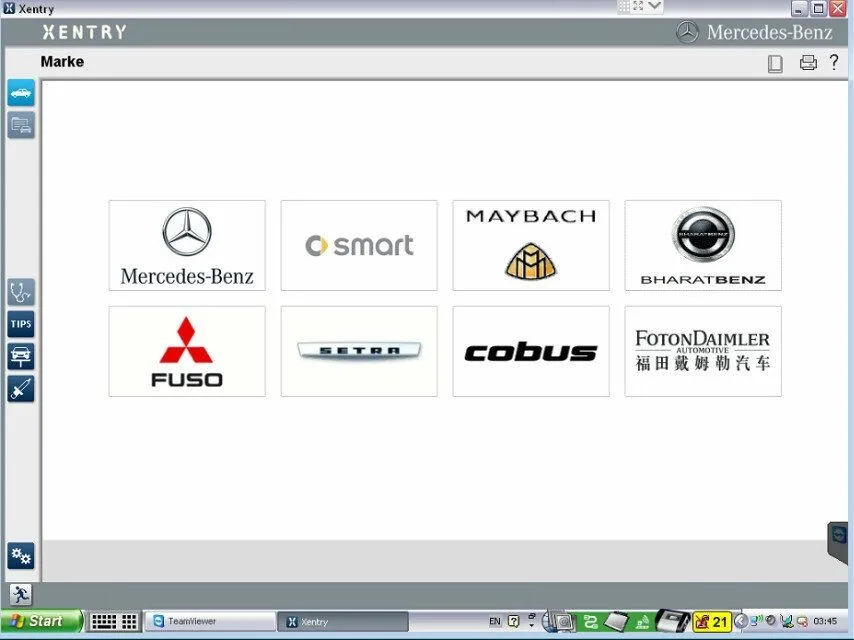Open the dark side tab on the right edge
The height and width of the screenshot is (640, 854).
(839, 542)
